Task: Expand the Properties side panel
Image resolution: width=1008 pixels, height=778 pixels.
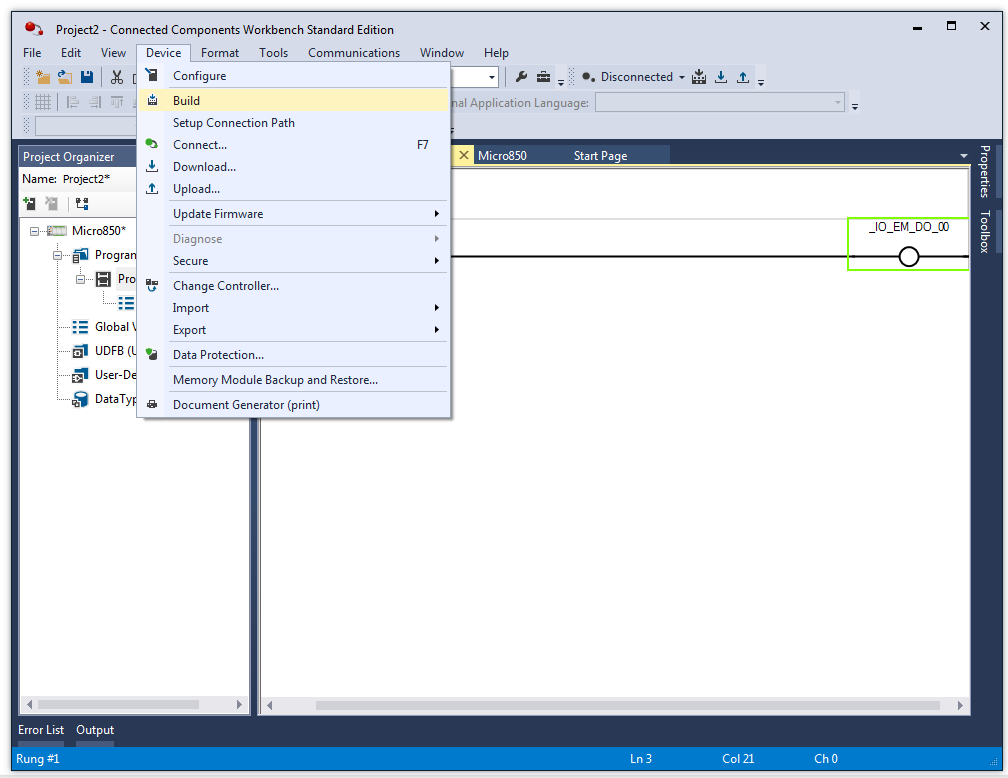Action: coord(984,172)
